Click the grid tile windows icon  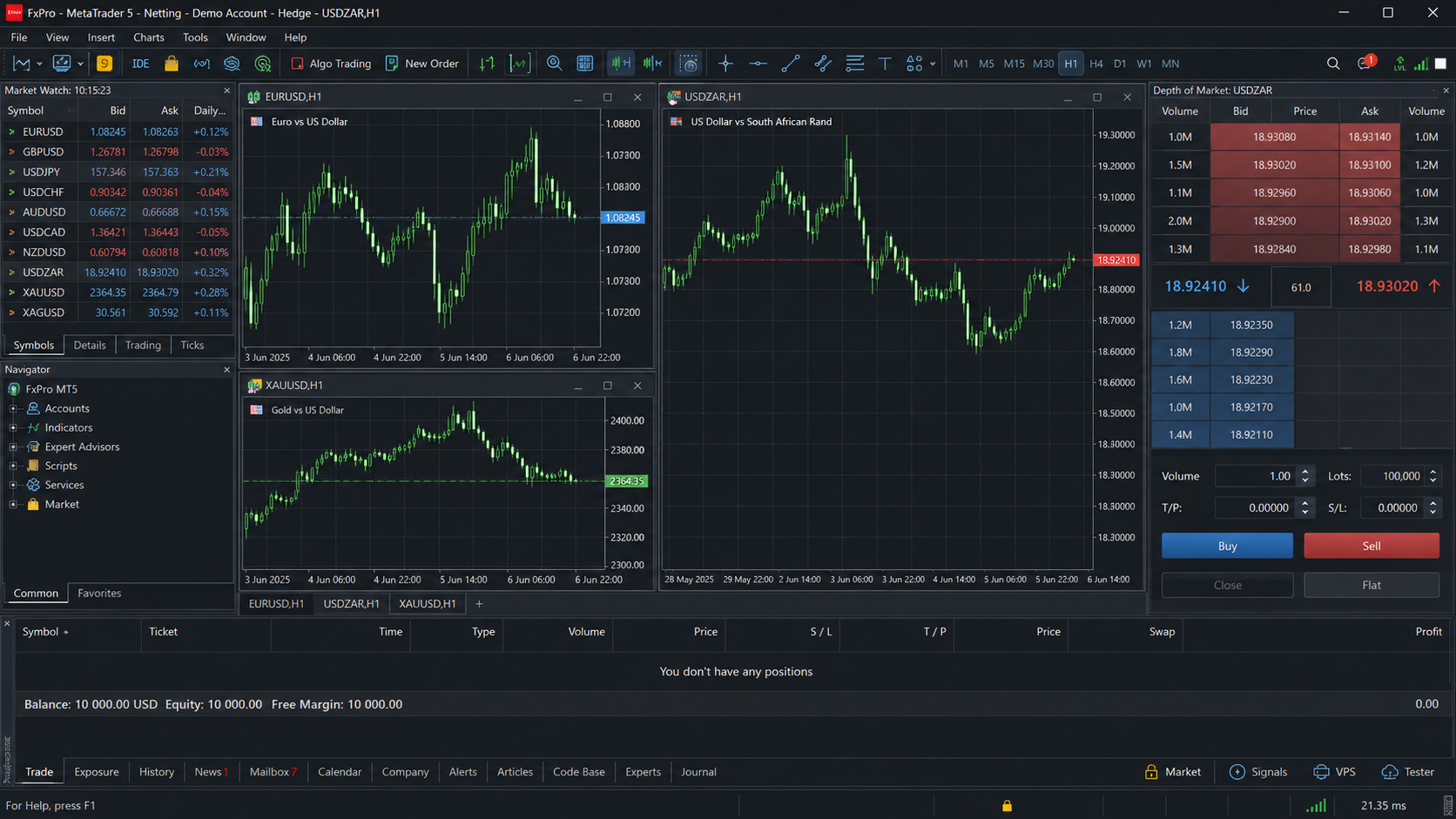[585, 64]
